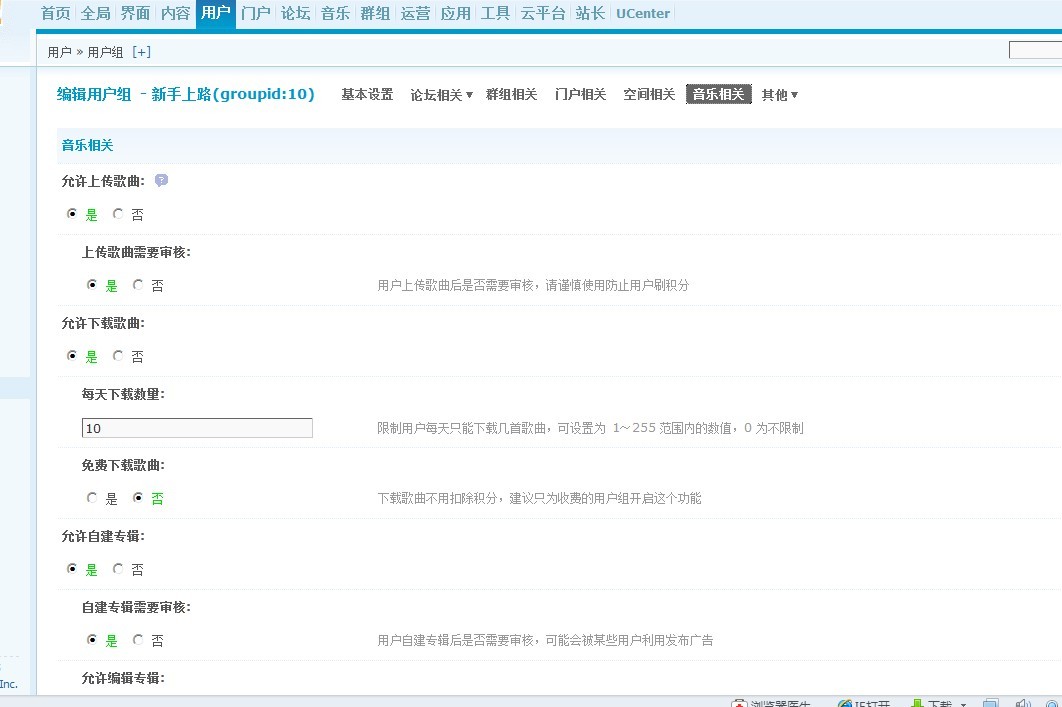Click the 每天下载数量 input field

(x=197, y=428)
